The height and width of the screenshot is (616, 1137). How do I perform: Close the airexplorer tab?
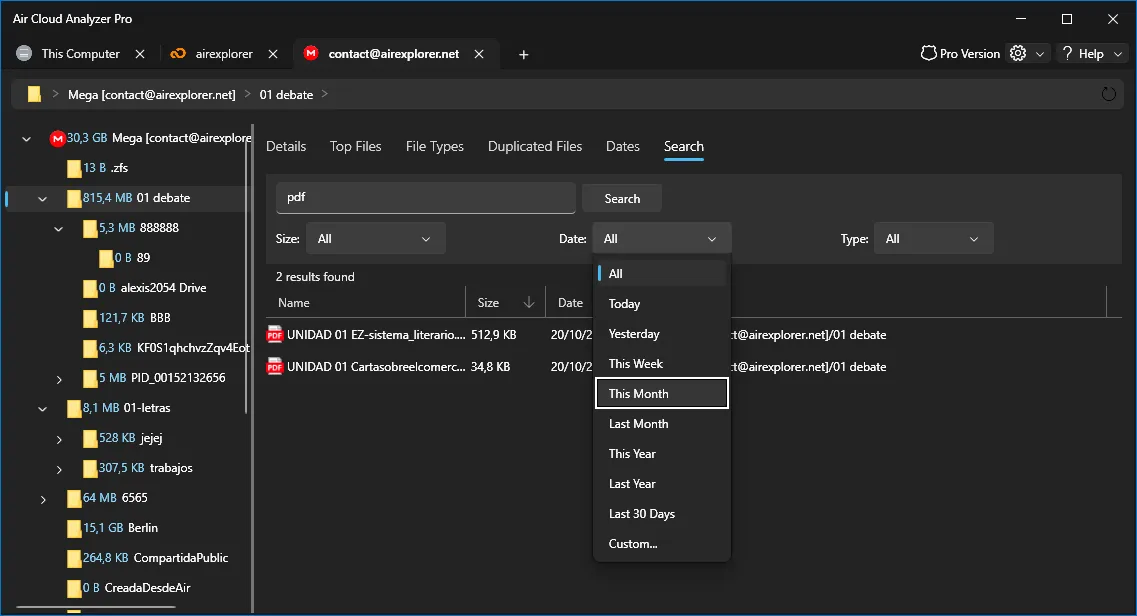tap(273, 54)
